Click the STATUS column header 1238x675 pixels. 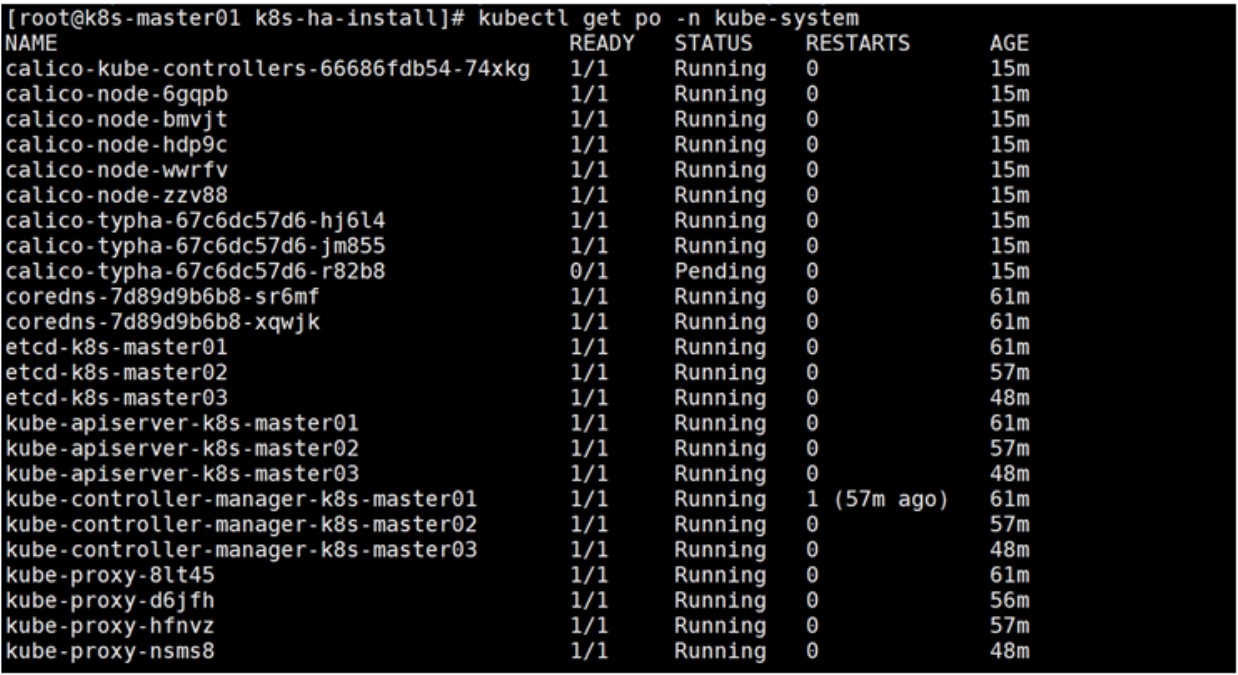coord(712,44)
